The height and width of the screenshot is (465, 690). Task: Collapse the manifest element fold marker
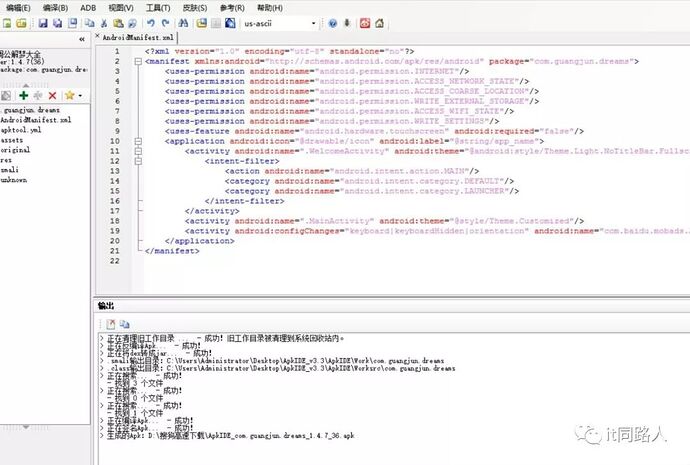click(137, 61)
